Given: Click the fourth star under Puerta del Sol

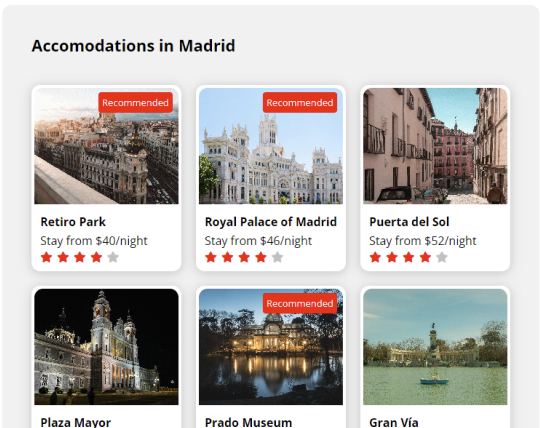Looking at the screenshot, I should (425, 257).
